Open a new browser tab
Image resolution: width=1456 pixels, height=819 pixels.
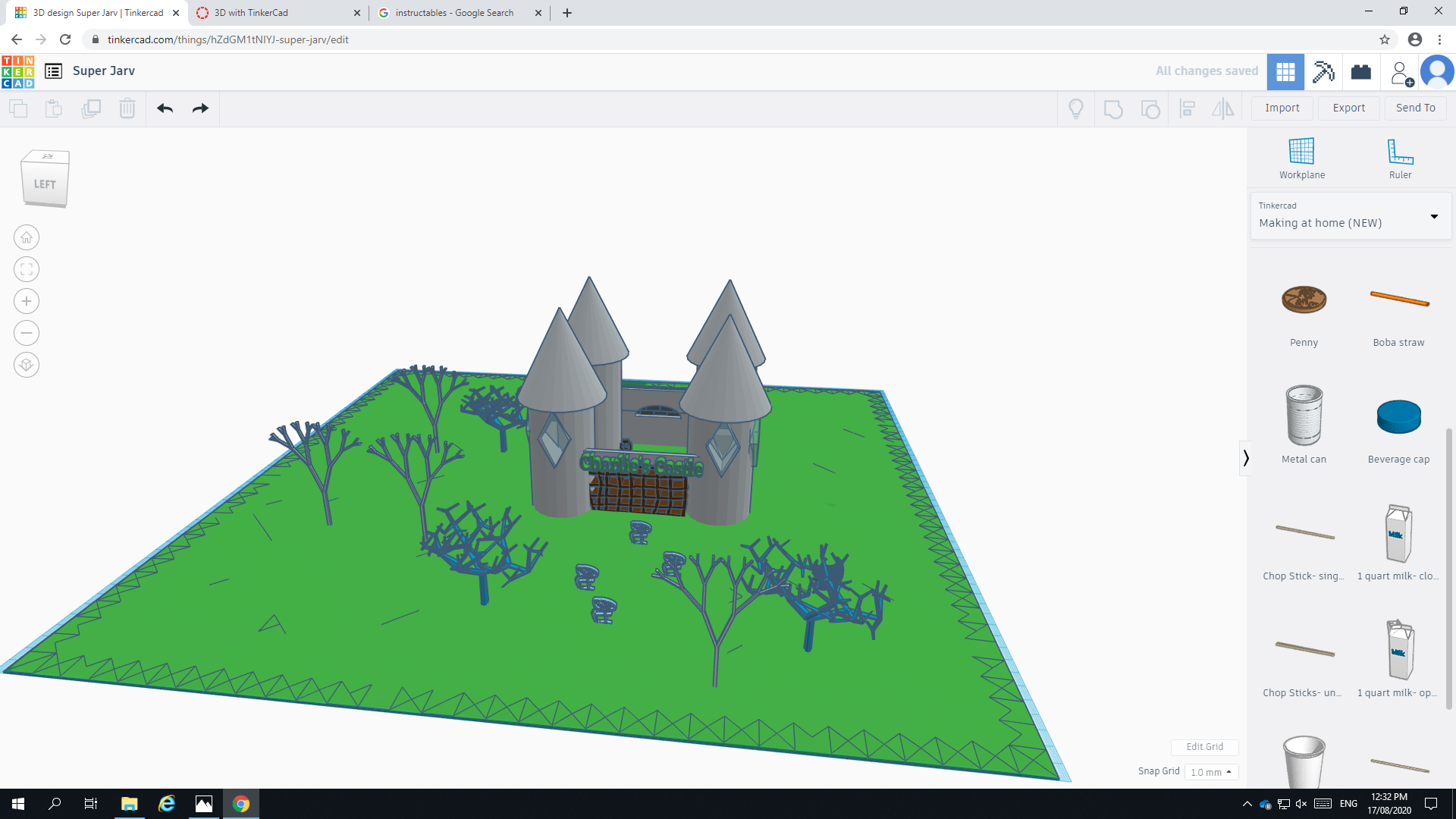click(x=566, y=13)
